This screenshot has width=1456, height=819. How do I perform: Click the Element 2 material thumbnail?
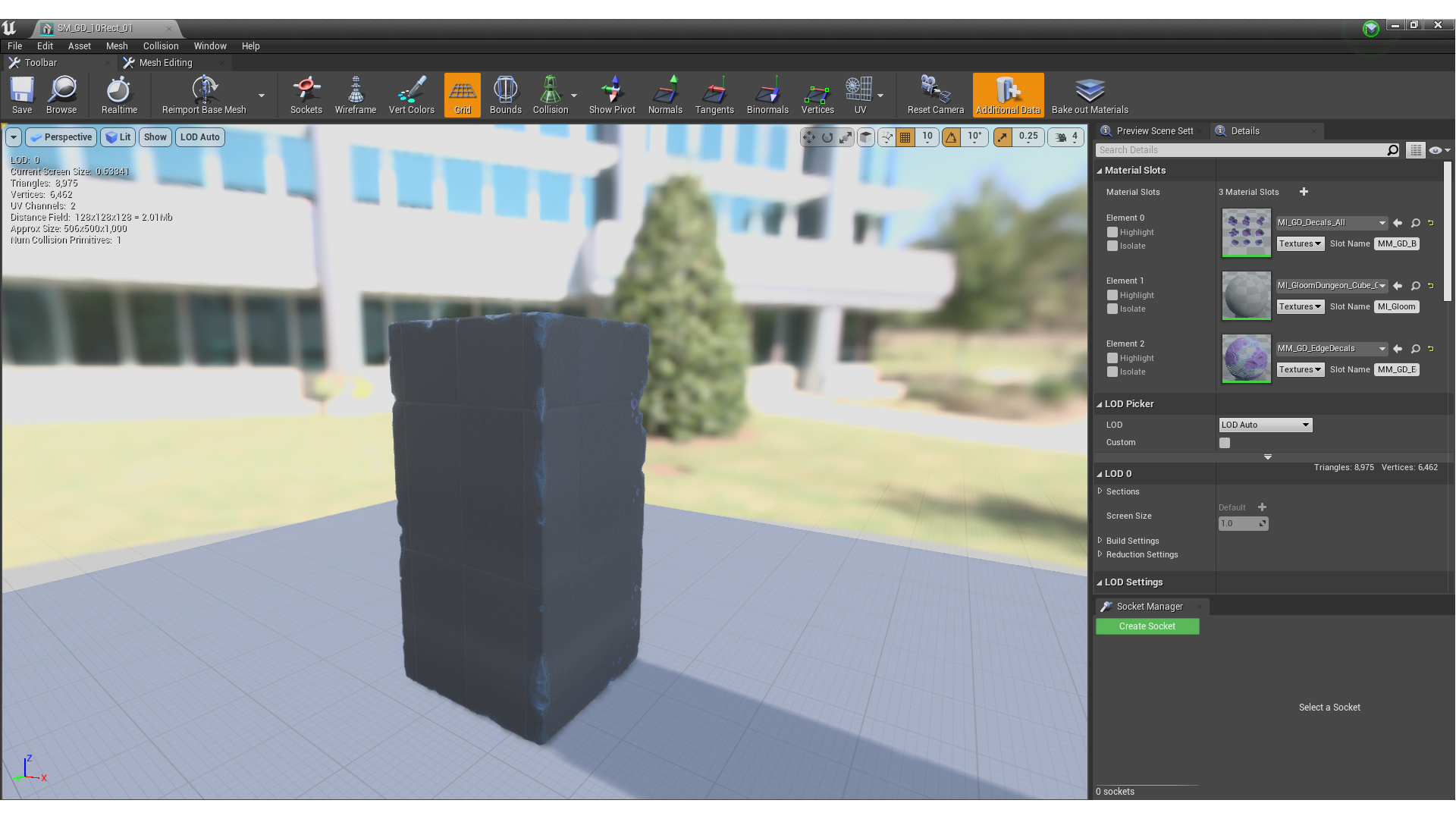point(1246,359)
